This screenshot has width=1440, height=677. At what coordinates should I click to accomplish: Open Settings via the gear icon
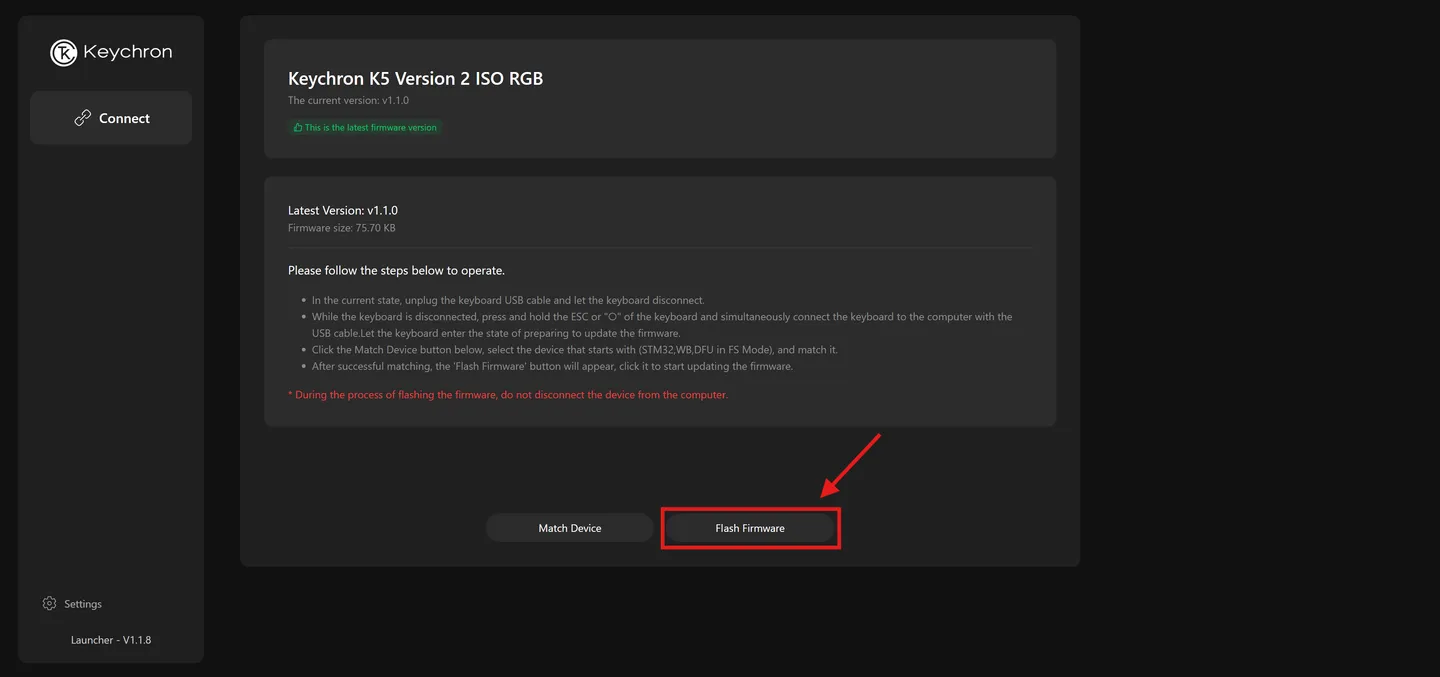click(50, 603)
